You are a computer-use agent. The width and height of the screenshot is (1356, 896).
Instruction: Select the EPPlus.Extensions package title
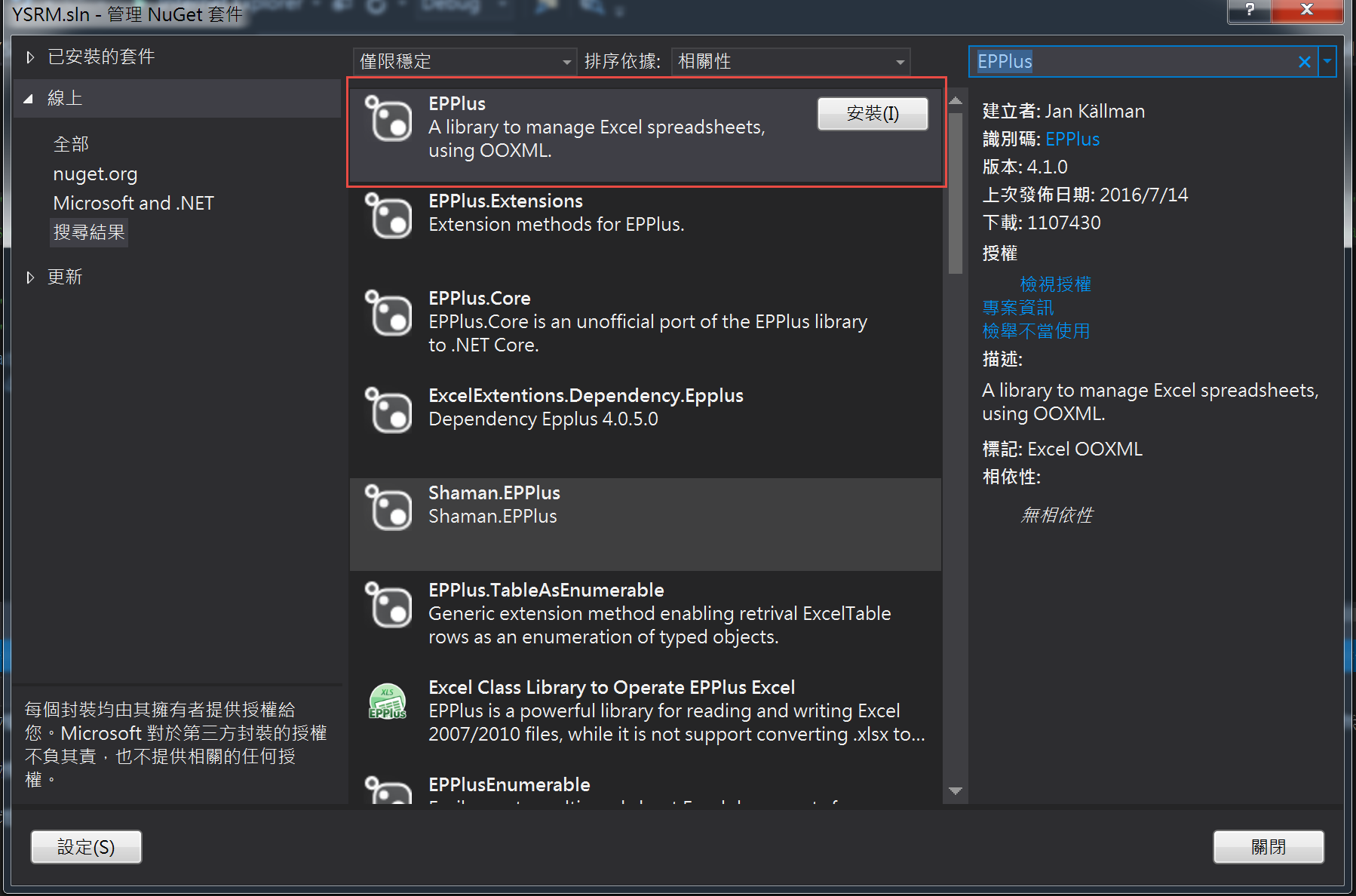click(505, 201)
